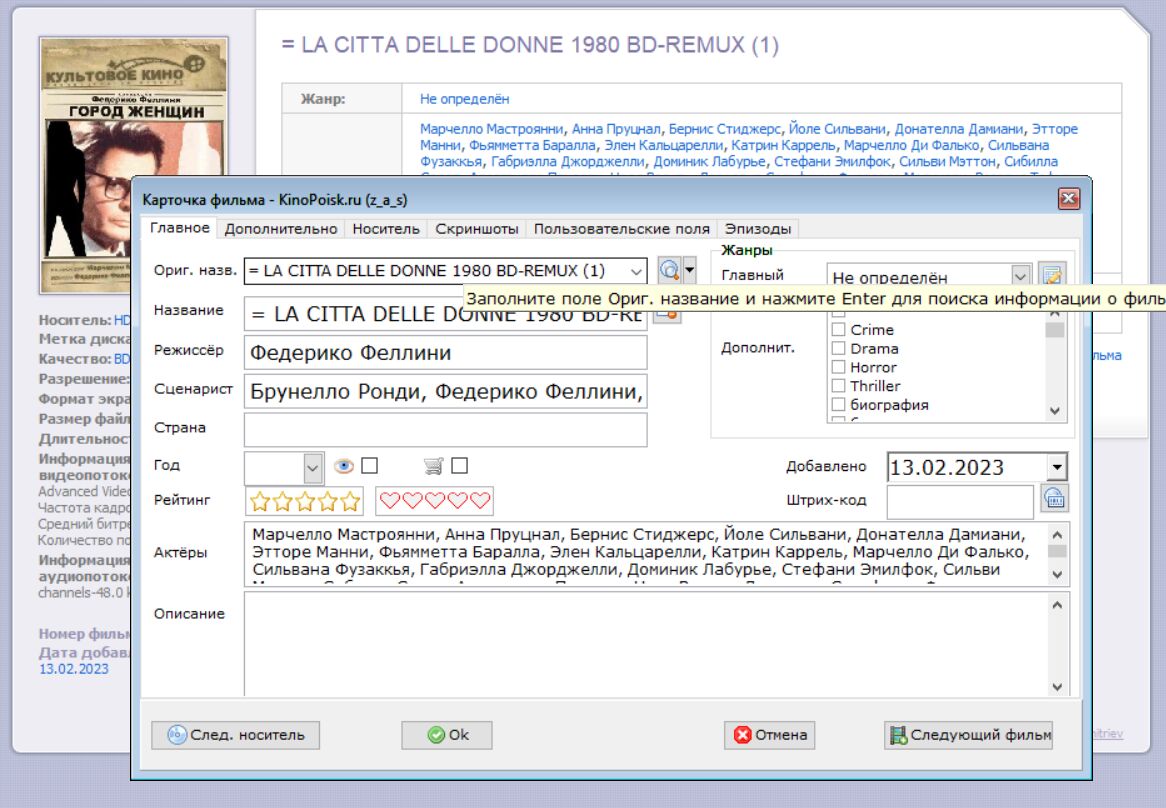Image resolution: width=1166 pixels, height=808 pixels.
Task: Click the last red heart rating
Action: 481,501
